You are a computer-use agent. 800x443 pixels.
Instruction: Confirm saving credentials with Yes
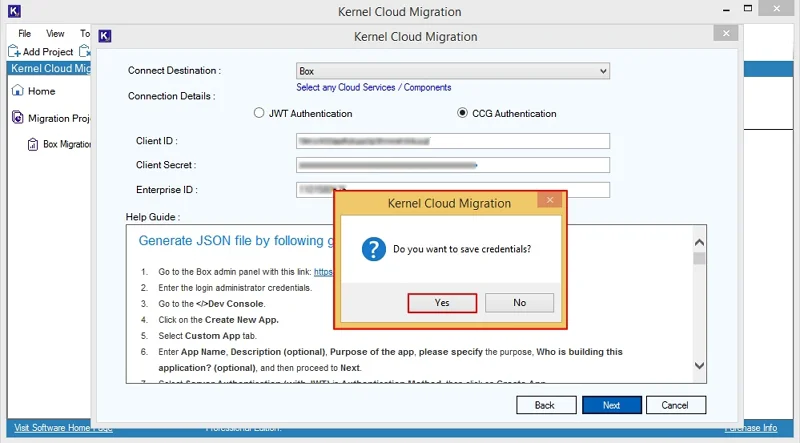click(442, 303)
